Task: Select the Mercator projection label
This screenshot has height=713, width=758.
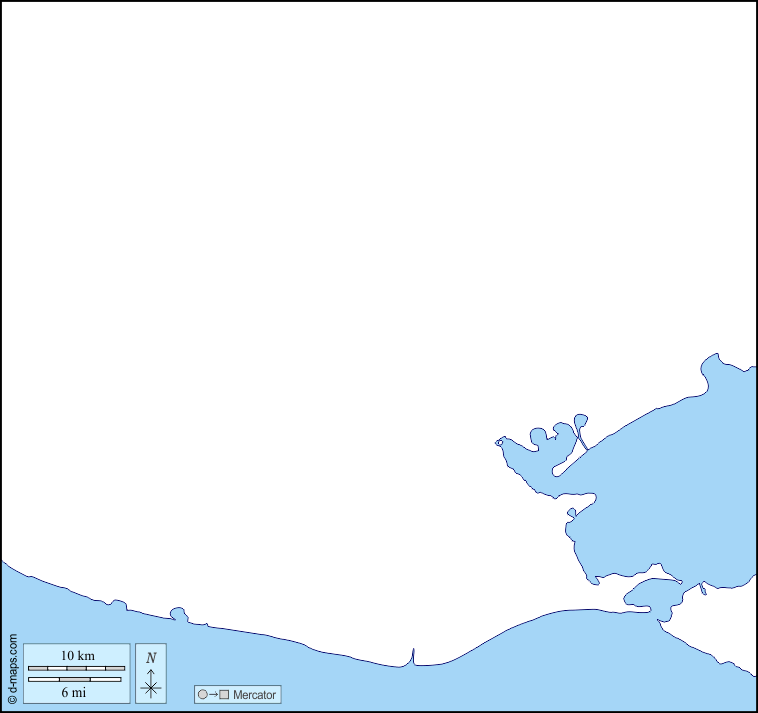Action: pyautogui.click(x=254, y=695)
